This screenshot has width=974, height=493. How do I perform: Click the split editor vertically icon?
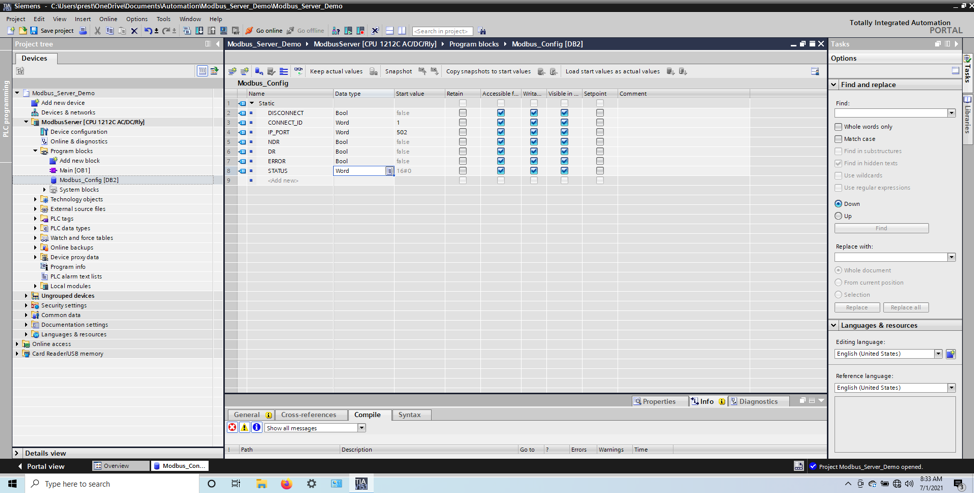pos(402,30)
